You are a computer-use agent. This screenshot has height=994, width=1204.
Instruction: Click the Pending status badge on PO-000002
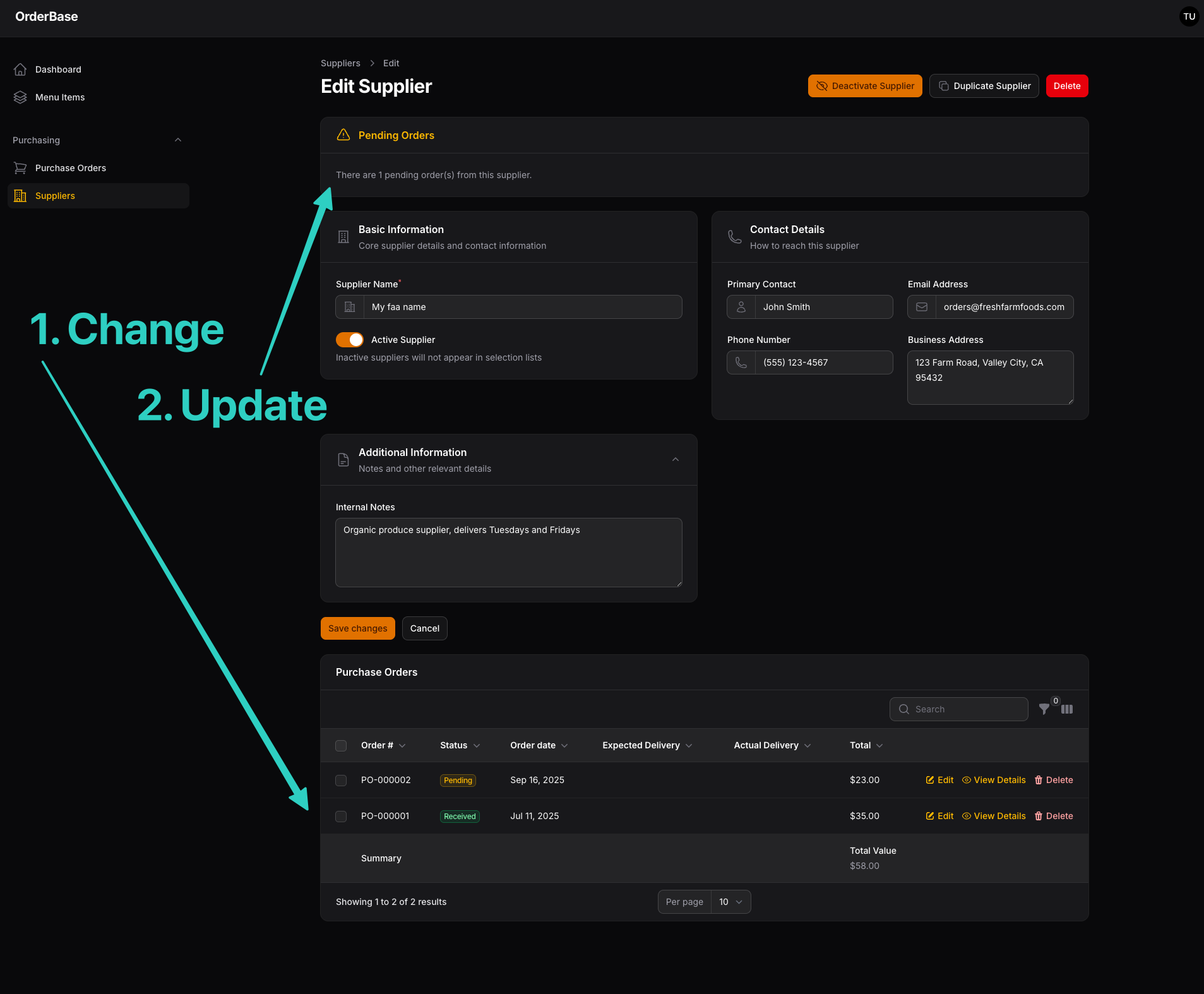pos(457,780)
